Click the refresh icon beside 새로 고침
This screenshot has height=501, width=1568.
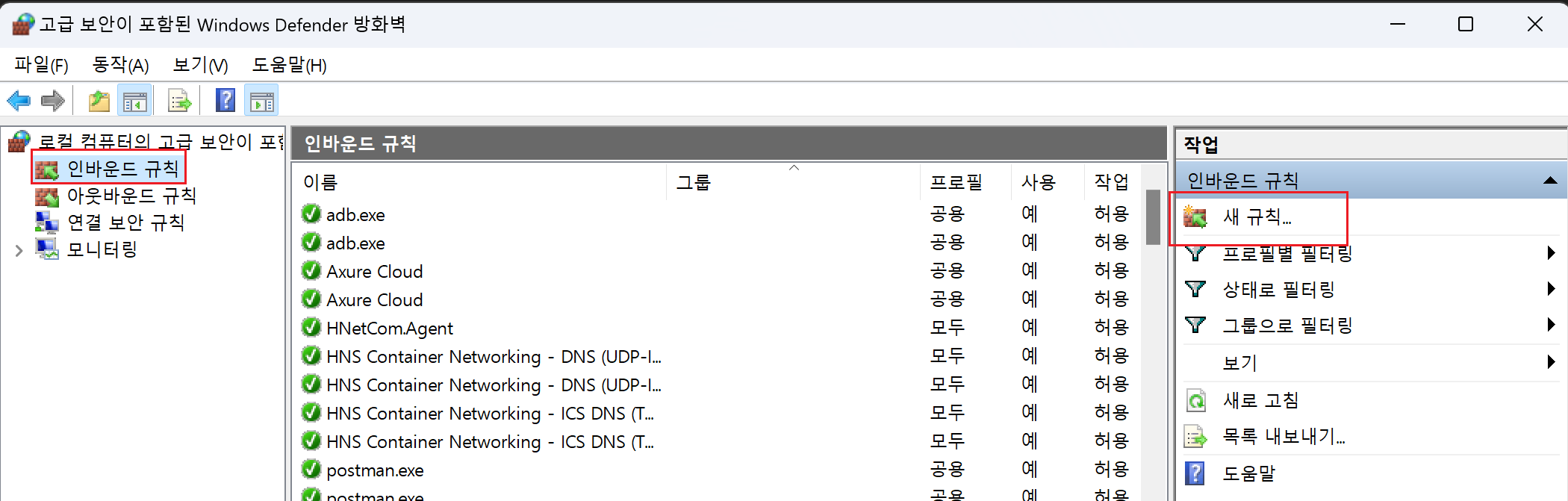pos(1196,401)
